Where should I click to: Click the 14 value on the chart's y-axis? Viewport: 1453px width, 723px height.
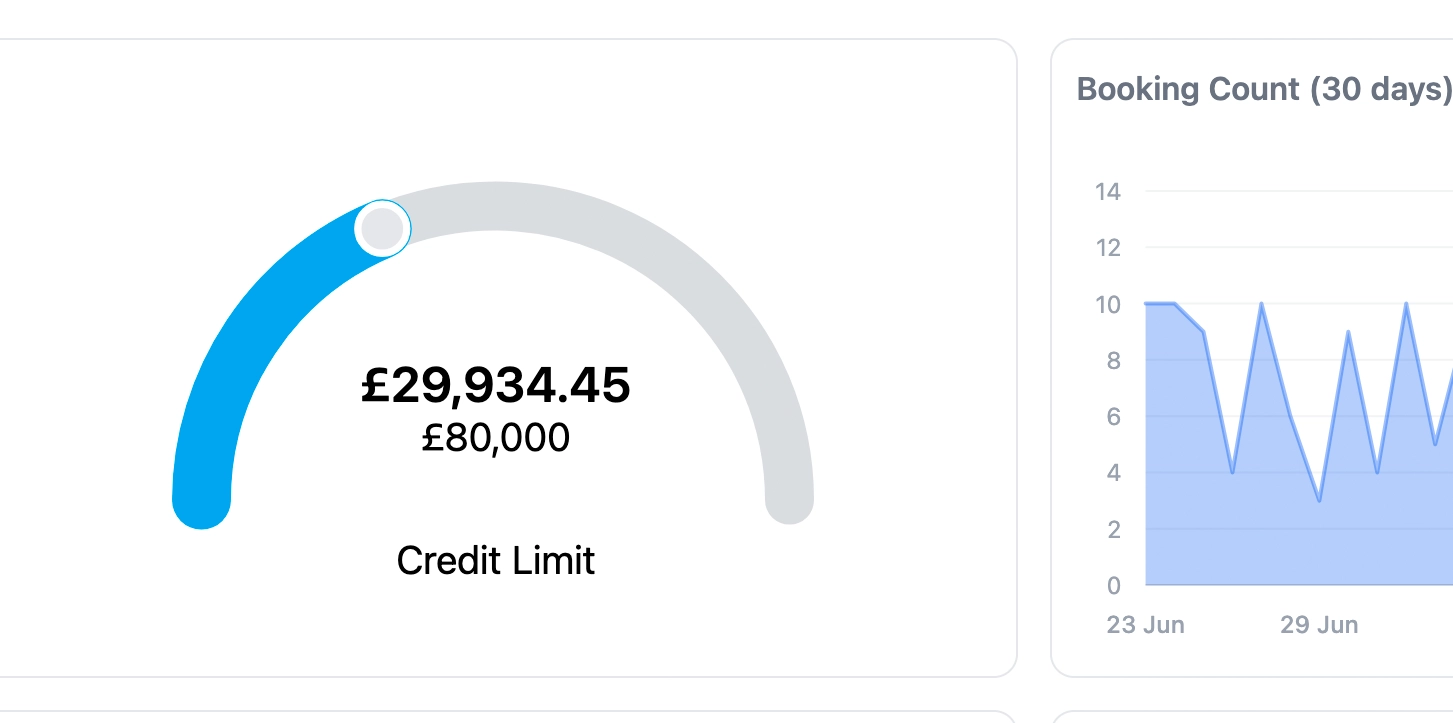(x=1108, y=191)
